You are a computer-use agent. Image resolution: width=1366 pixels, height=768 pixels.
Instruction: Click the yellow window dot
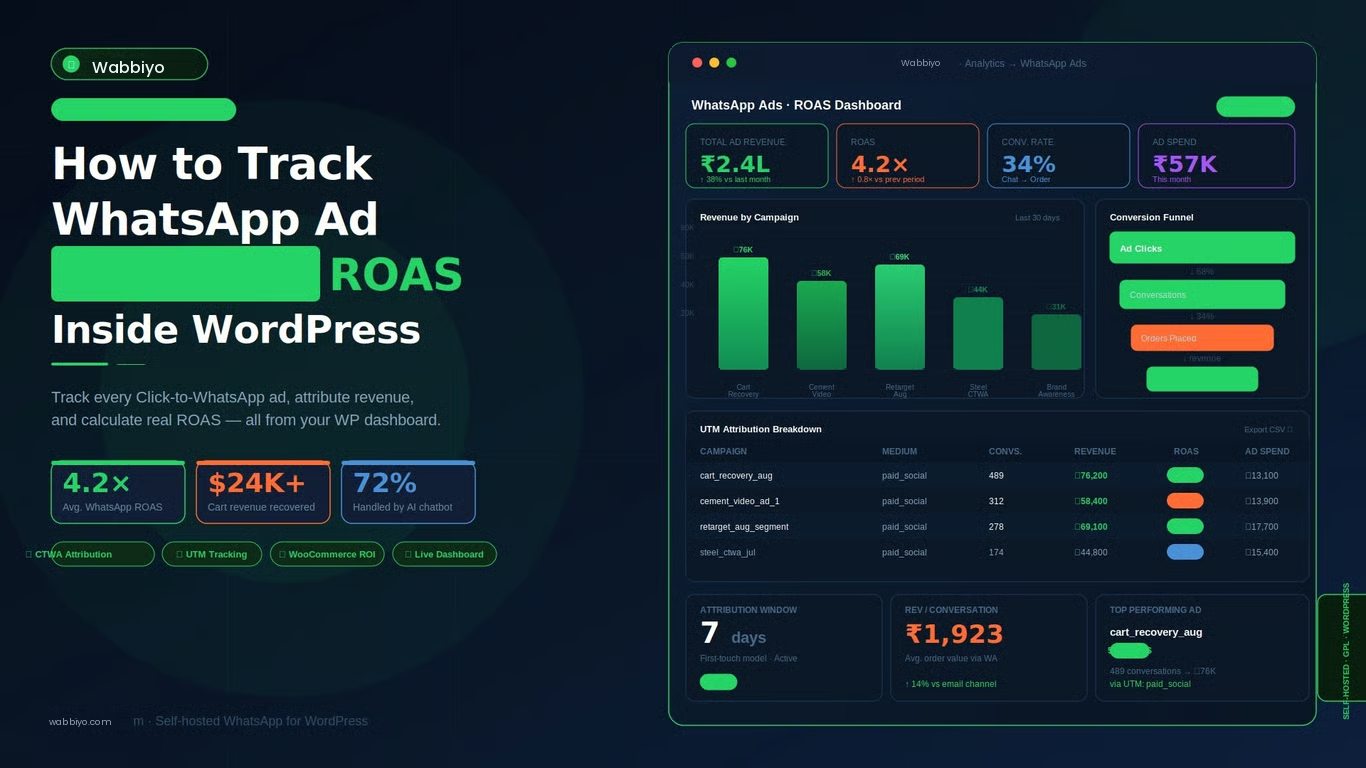coord(714,63)
